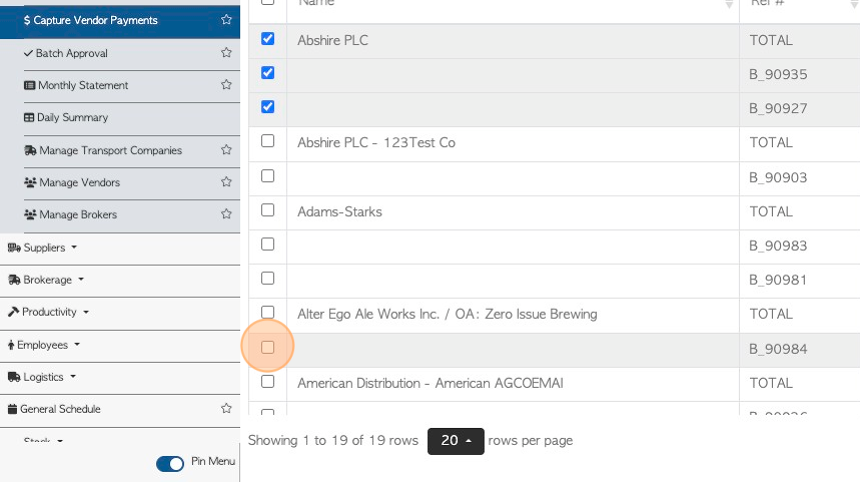The height and width of the screenshot is (482, 860).
Task: Check the Abshire PLC - 123Test Co row
Action: point(268,141)
